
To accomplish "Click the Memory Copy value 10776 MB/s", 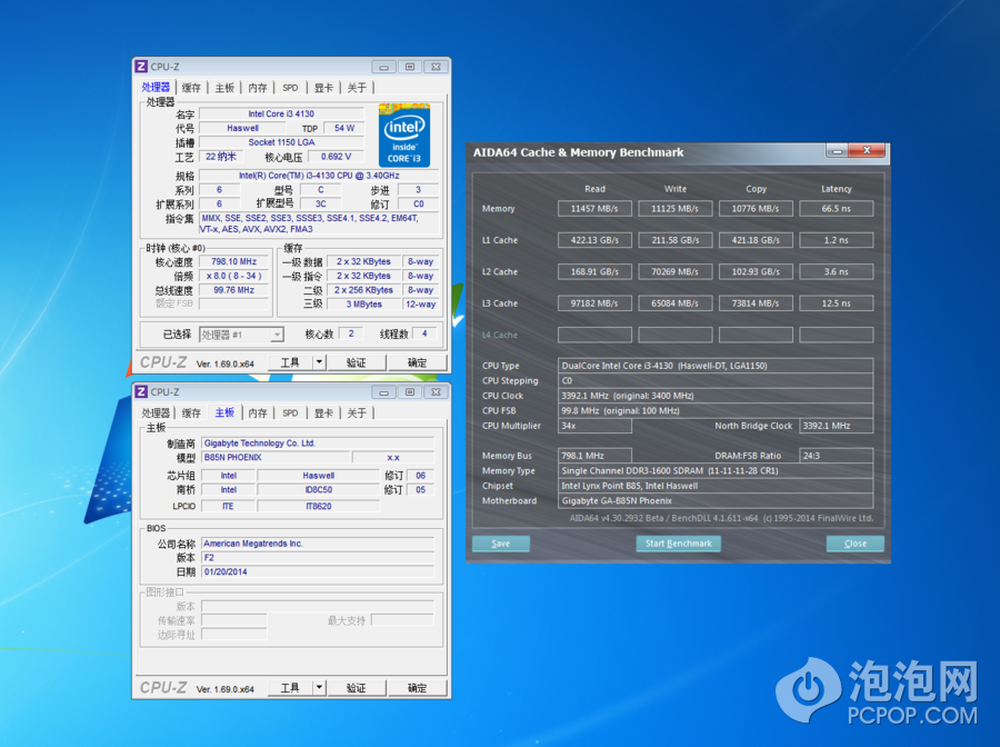I will click(x=756, y=209).
